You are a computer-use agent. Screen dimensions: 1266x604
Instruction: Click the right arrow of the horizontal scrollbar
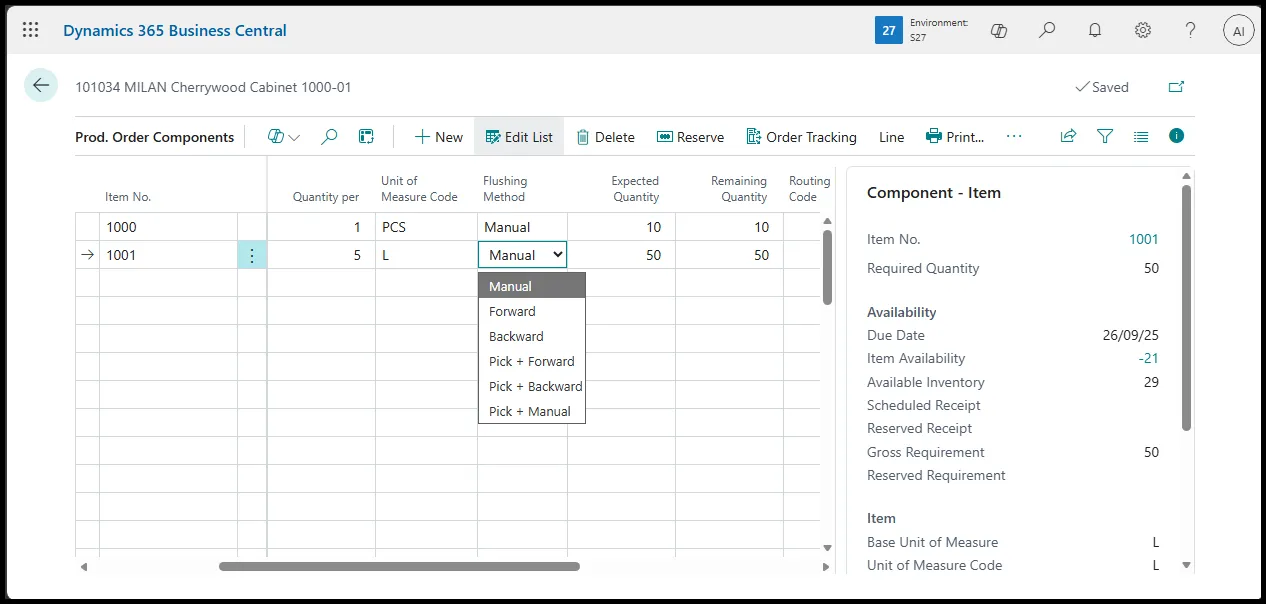click(x=826, y=567)
